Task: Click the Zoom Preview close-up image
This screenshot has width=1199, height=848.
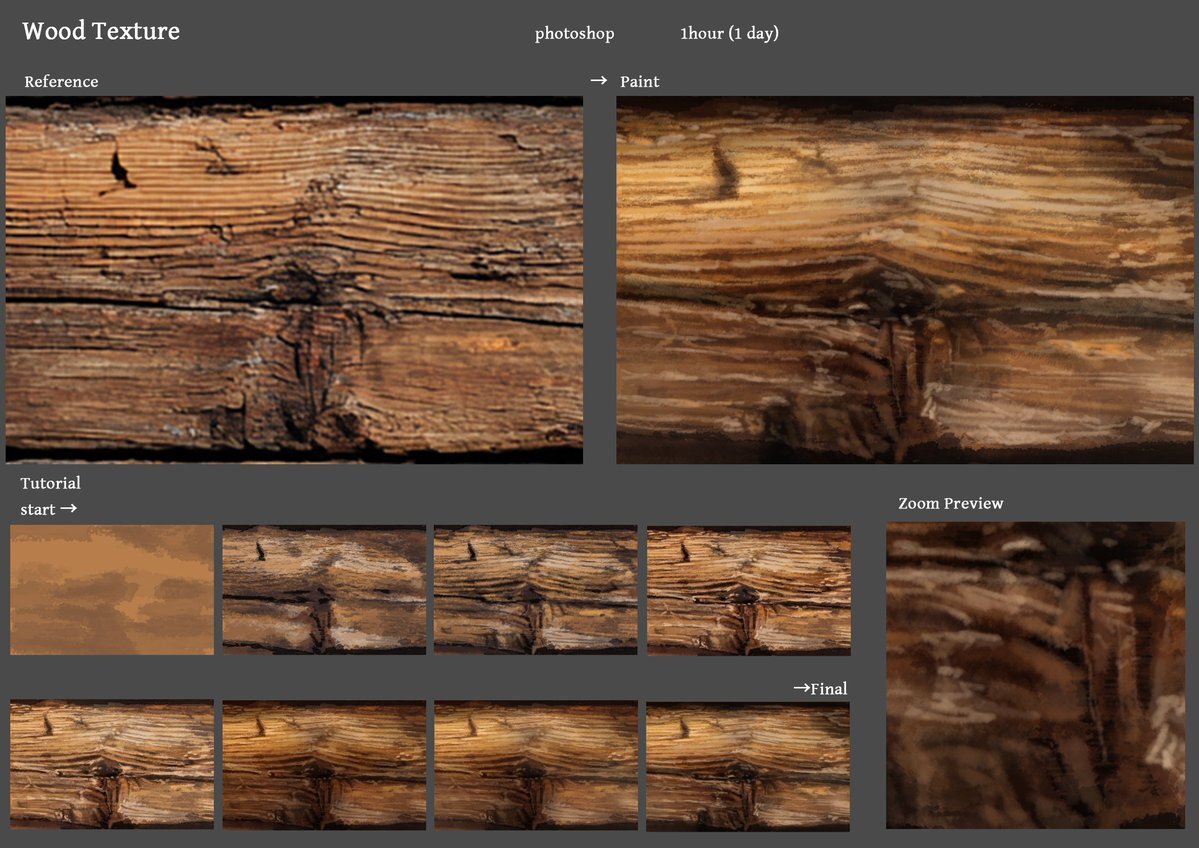Action: (1035, 675)
